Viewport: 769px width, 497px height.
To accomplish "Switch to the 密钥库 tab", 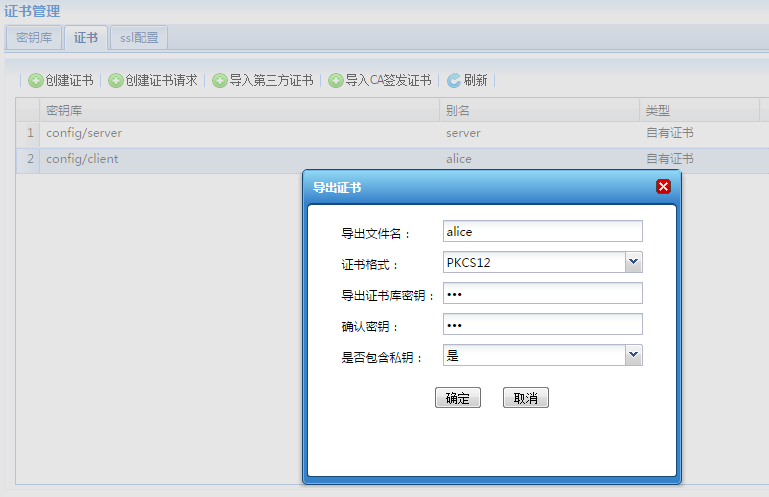I will coord(34,38).
